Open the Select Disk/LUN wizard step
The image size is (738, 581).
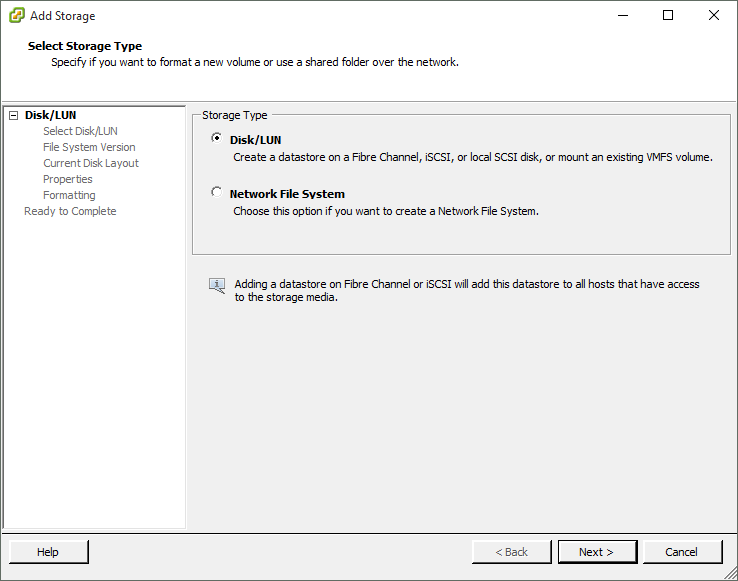click(x=80, y=131)
